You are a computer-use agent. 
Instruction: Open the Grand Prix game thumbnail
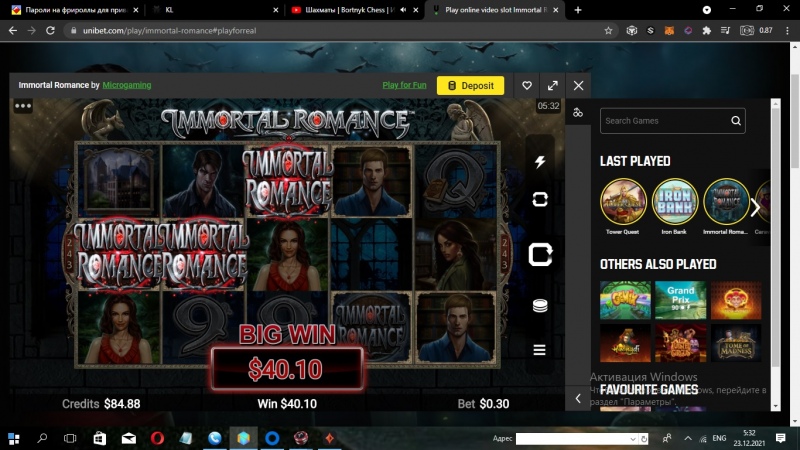pos(681,300)
